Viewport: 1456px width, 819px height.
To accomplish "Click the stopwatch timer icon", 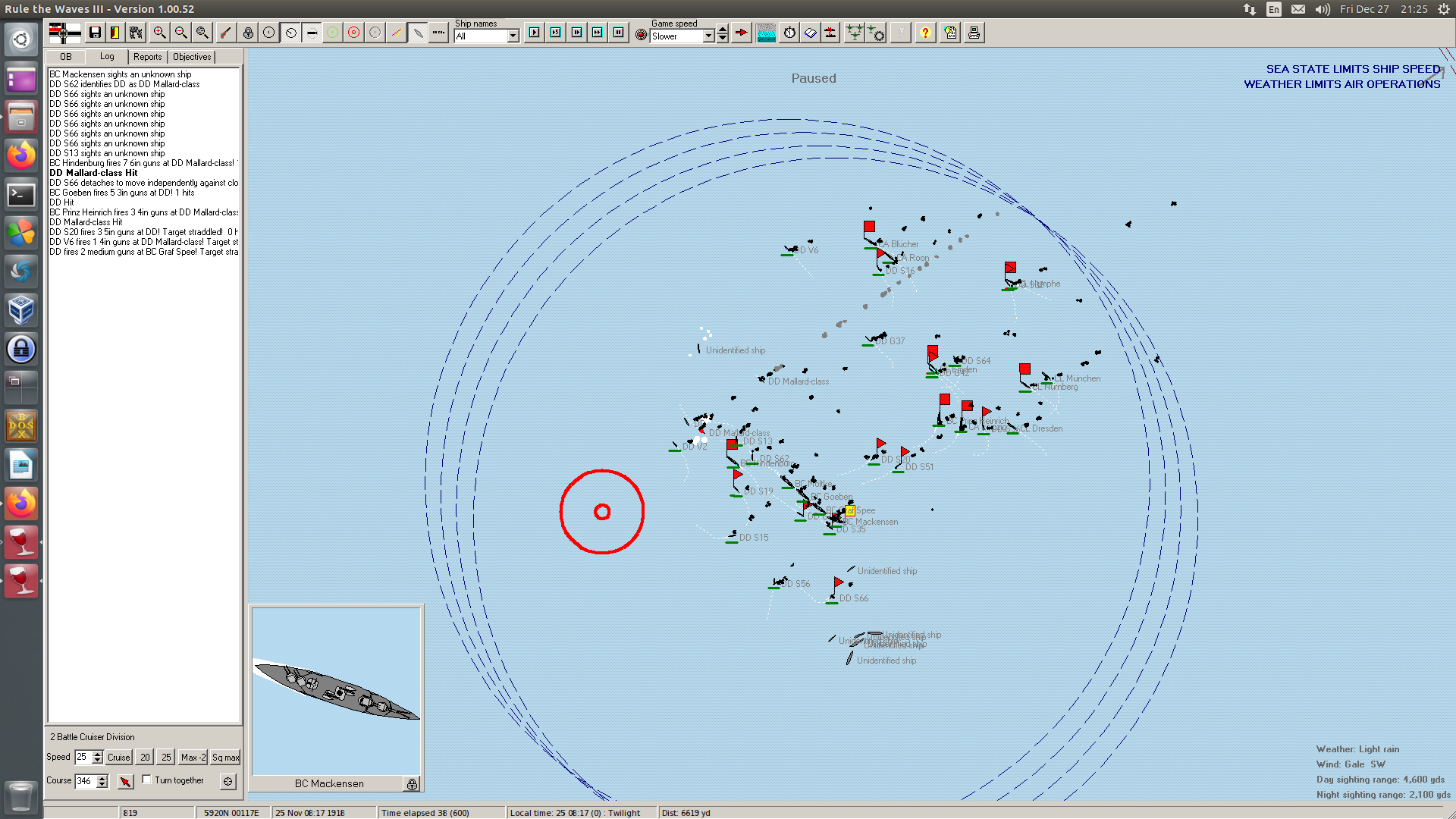I will (x=789, y=33).
